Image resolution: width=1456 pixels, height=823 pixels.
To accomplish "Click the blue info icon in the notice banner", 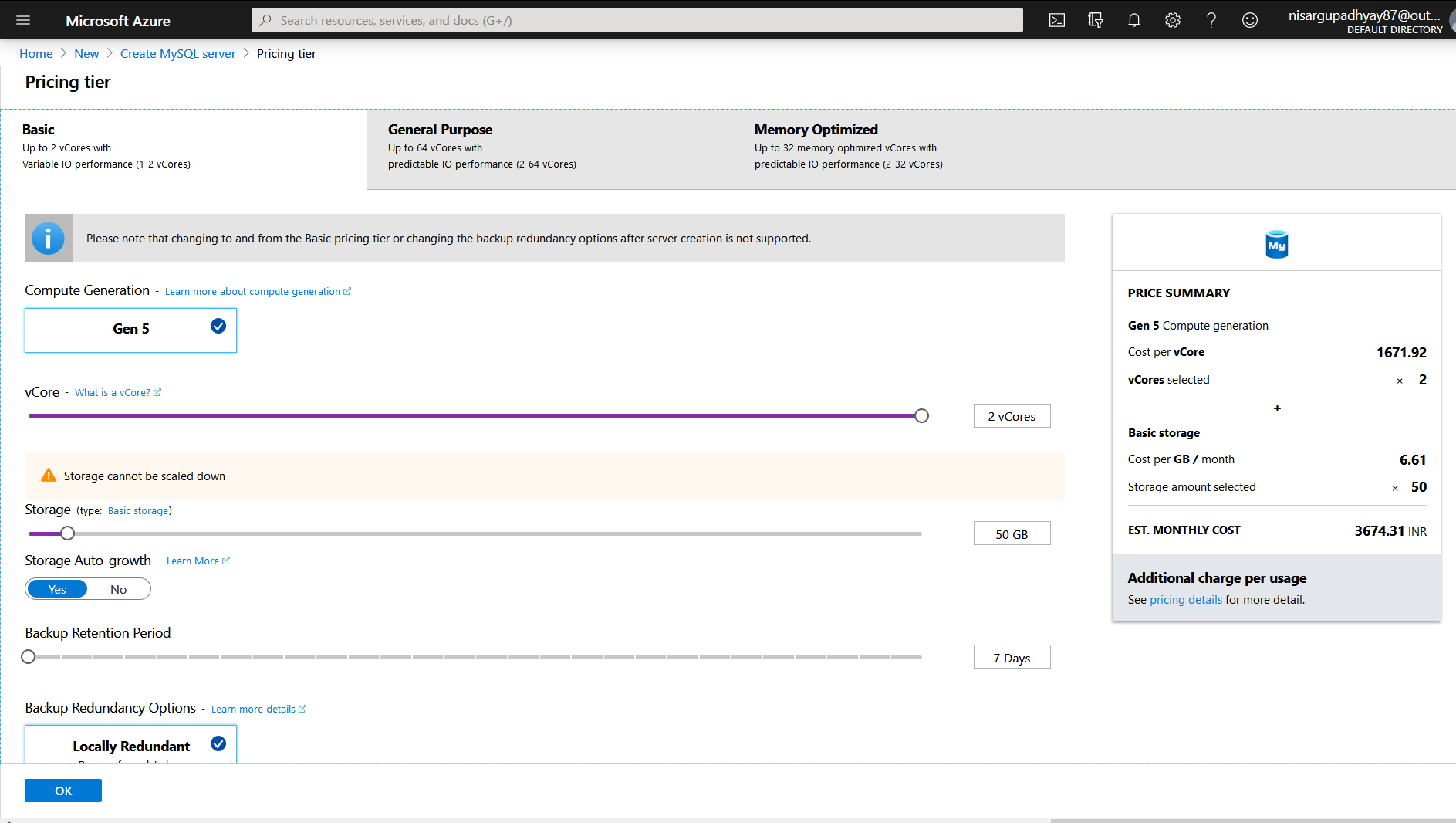I will (49, 239).
